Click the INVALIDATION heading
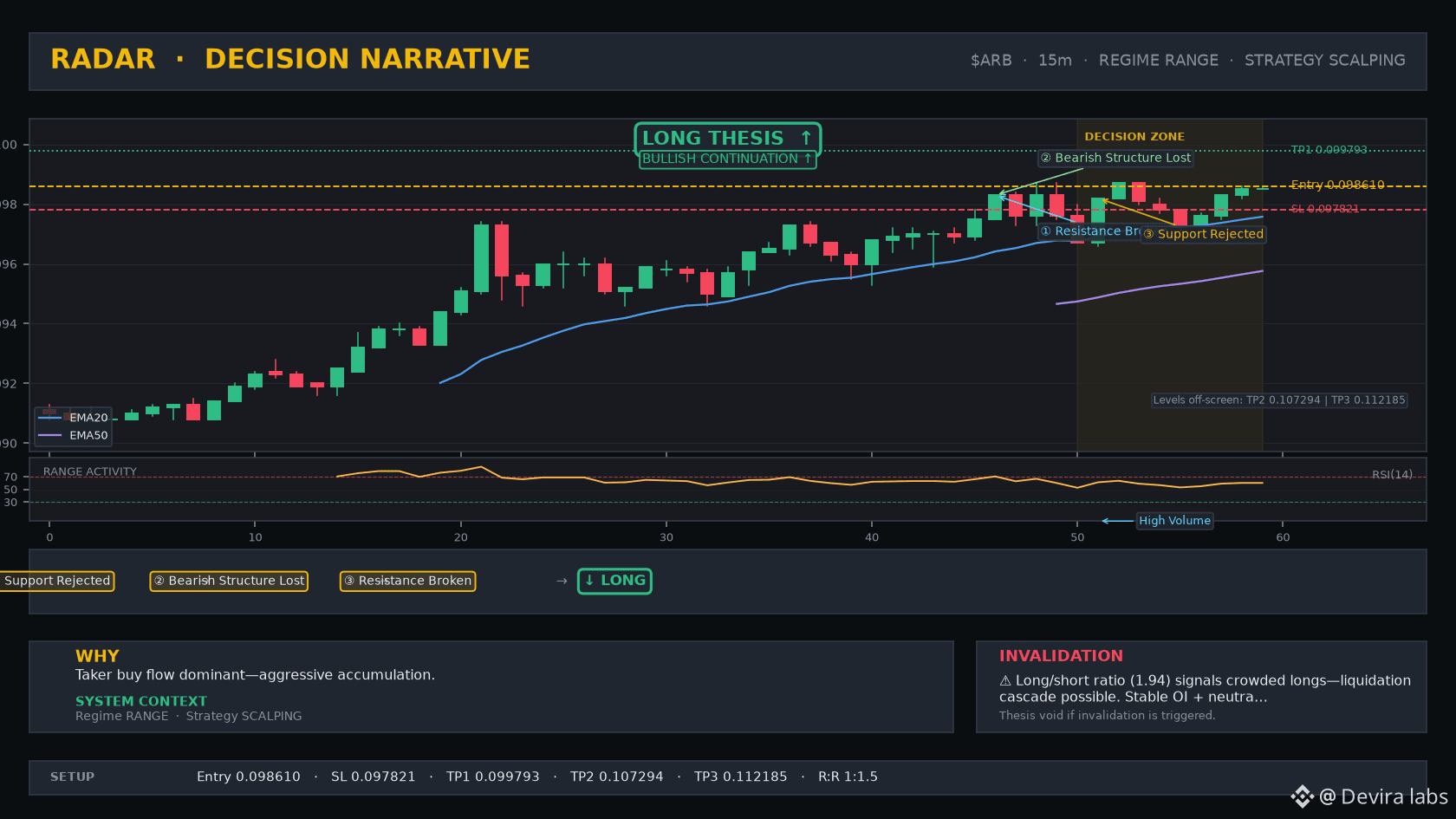Screen dimensions: 1456x819 pyautogui.click(x=1061, y=656)
